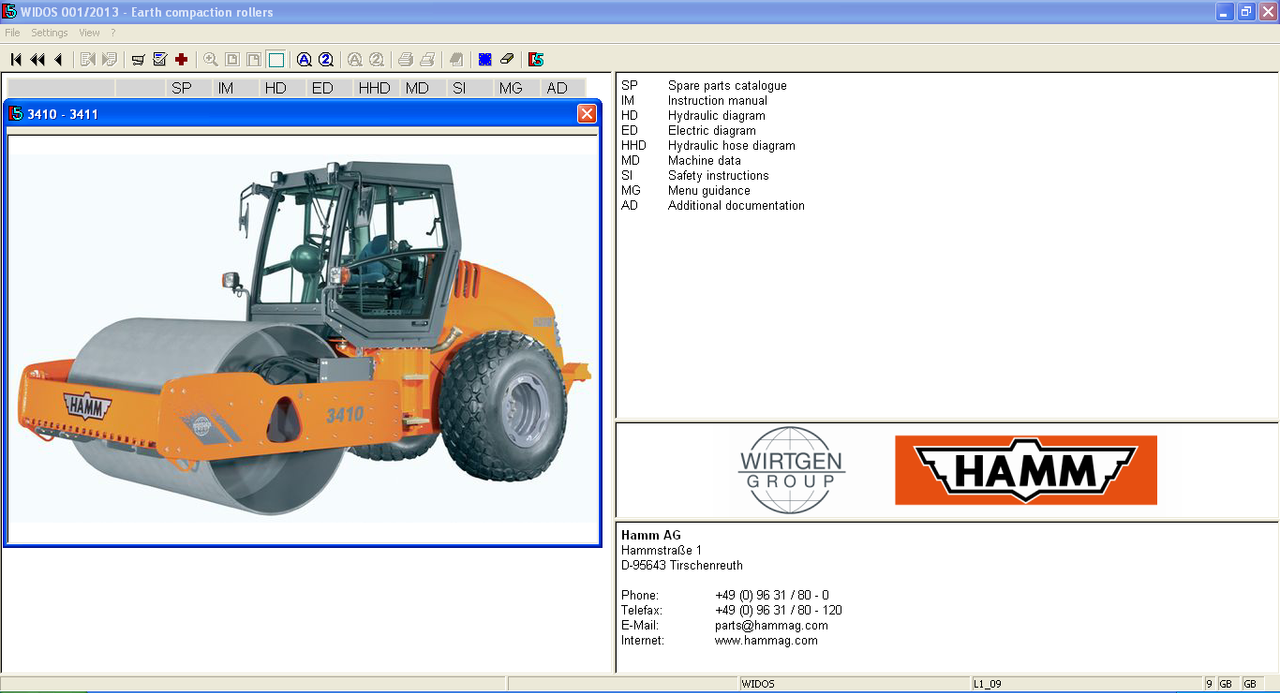Click the 'Instruction manual' legend text
Image resolution: width=1280 pixels, height=693 pixels.
click(718, 101)
